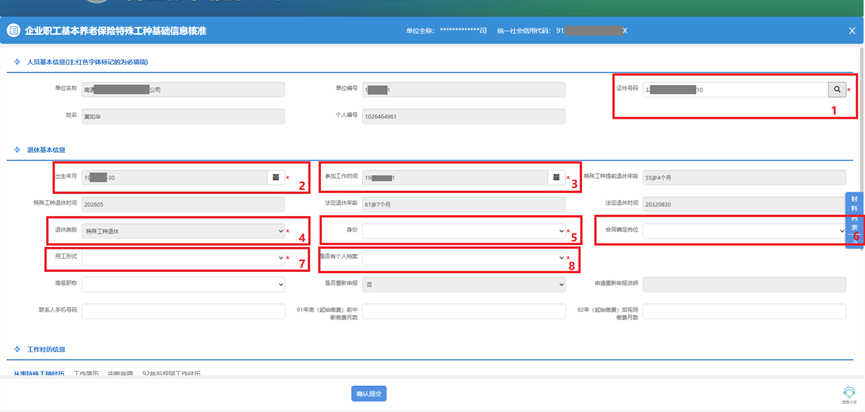Screen dimensions: 865x412
Task: Click the search icon beside 证件号码 field
Action: 836,89
